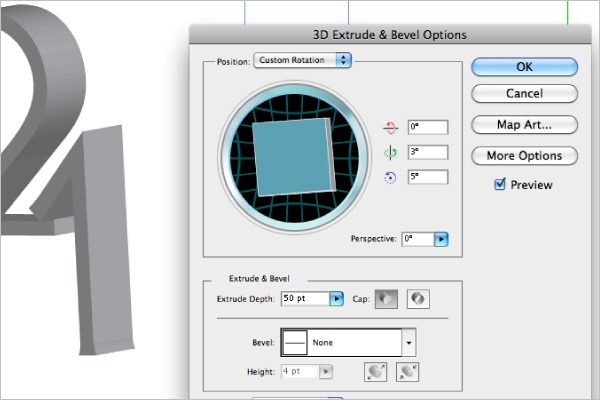Click the Extrude Depth 50 pt field
Image resolution: width=600 pixels, height=400 pixels.
(305, 299)
